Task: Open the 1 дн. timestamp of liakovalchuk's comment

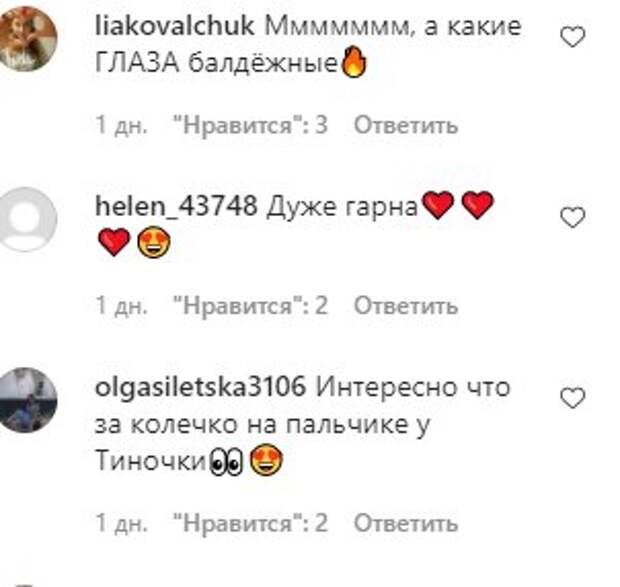Action: 121,125
